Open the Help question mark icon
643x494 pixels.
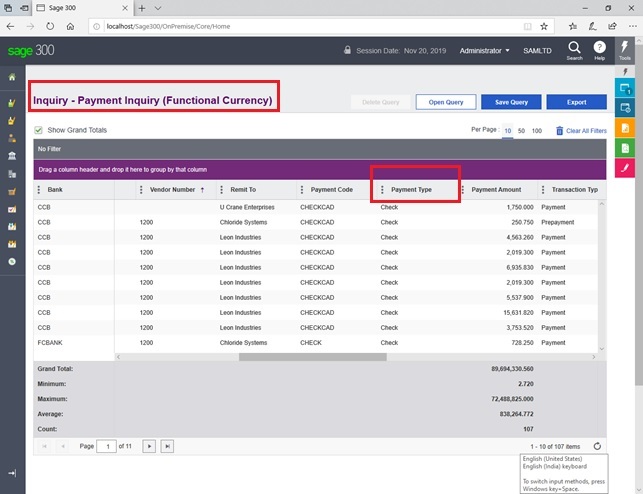pyautogui.click(x=599, y=50)
